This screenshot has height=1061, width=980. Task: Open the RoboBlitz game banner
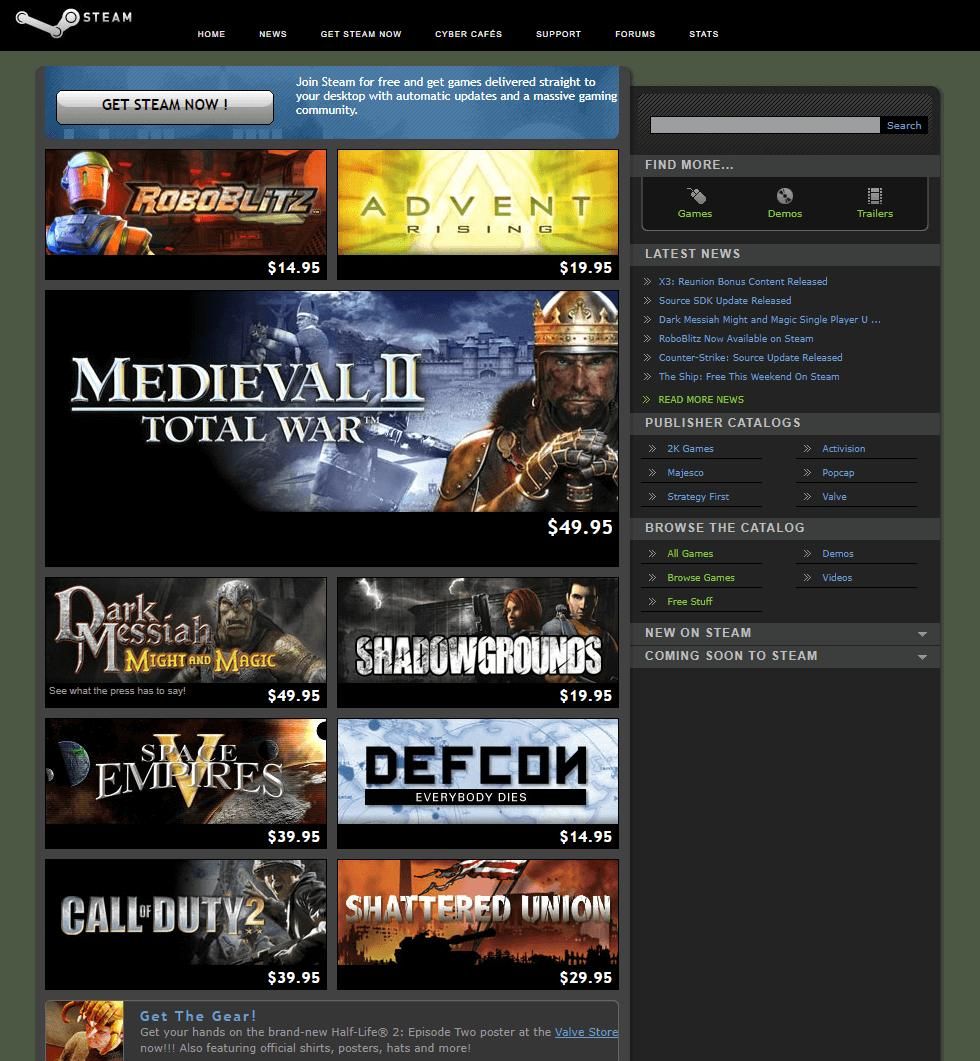[185, 215]
